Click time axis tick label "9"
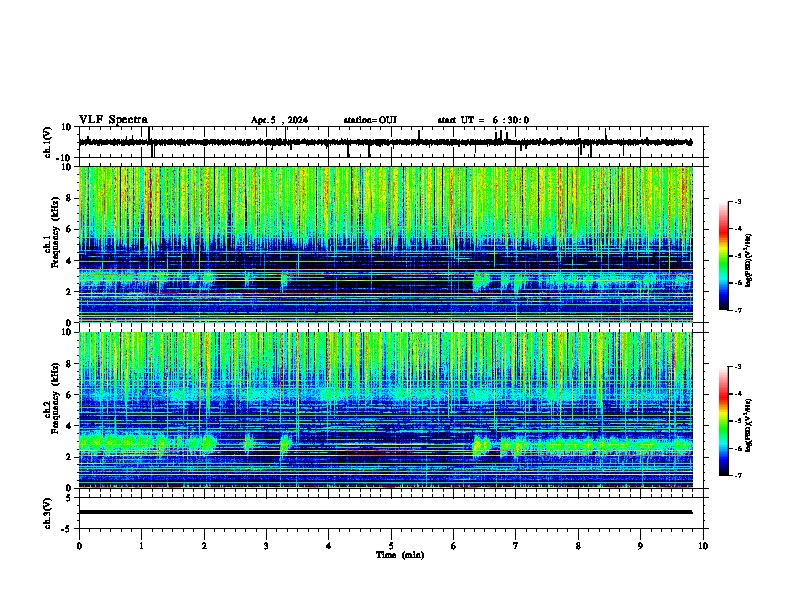Screen dimensions: 792x612 coord(640,546)
